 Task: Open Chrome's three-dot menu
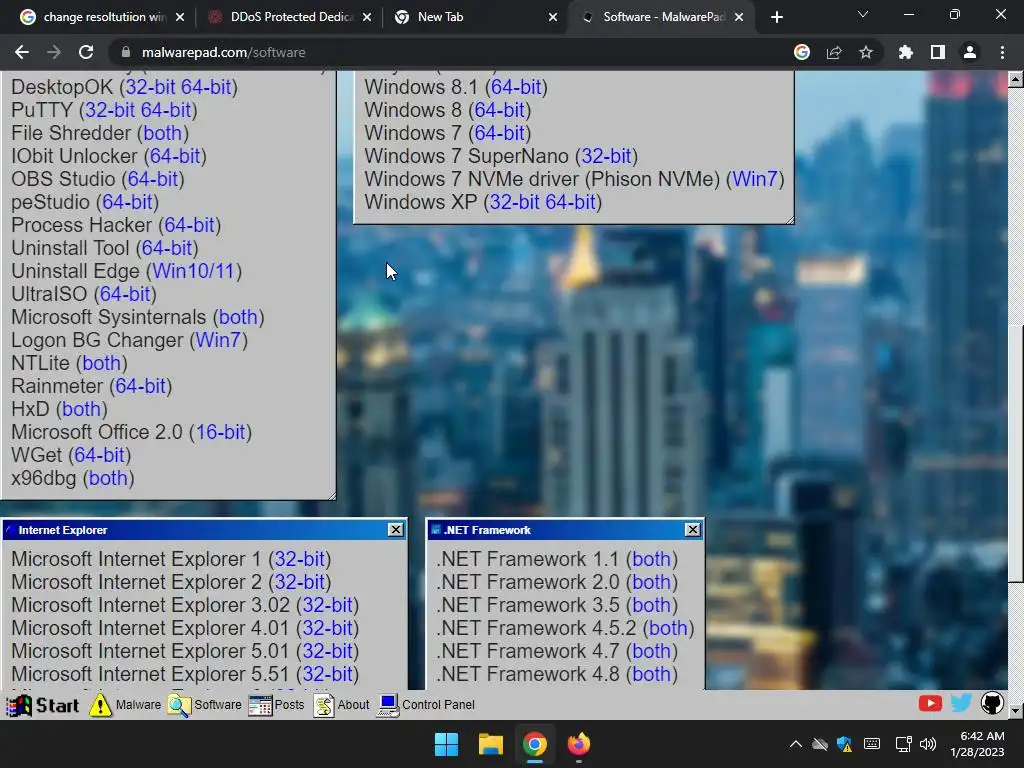(x=1002, y=52)
